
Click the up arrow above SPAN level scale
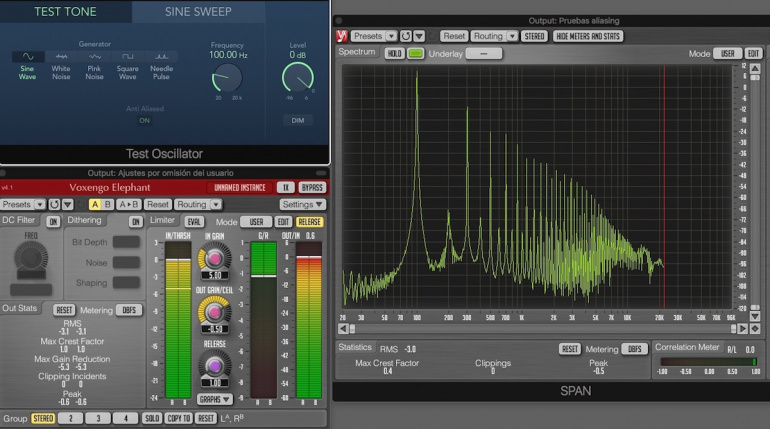755,68
